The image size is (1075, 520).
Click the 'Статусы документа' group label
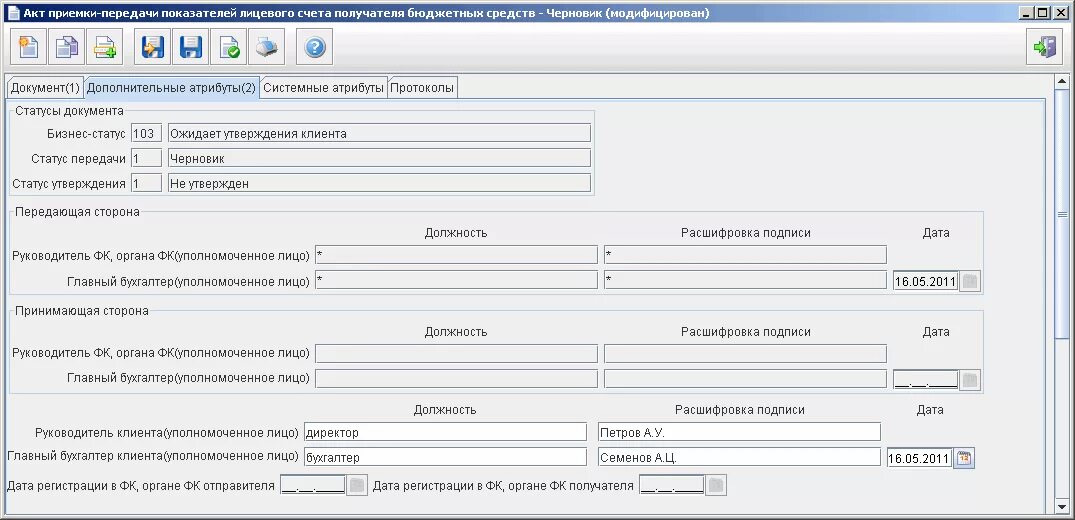(x=69, y=110)
